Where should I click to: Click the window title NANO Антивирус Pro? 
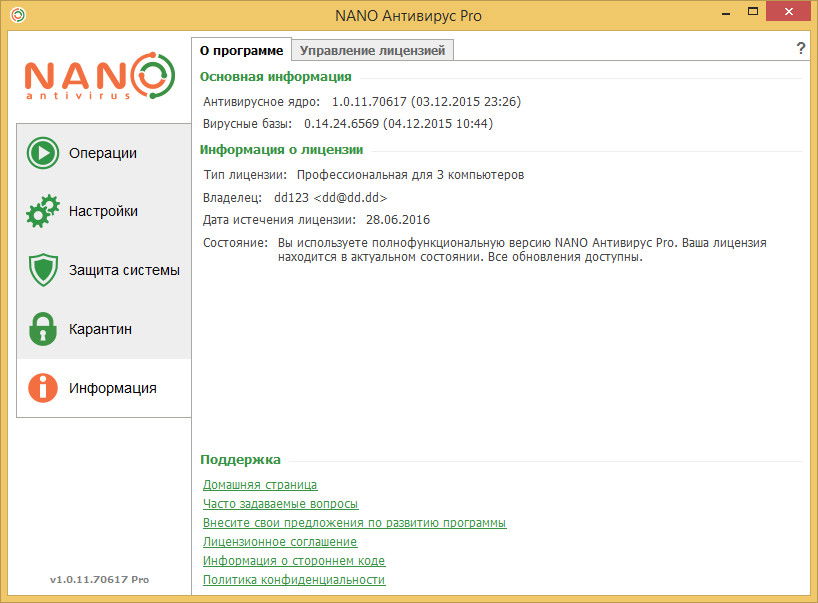[408, 16]
